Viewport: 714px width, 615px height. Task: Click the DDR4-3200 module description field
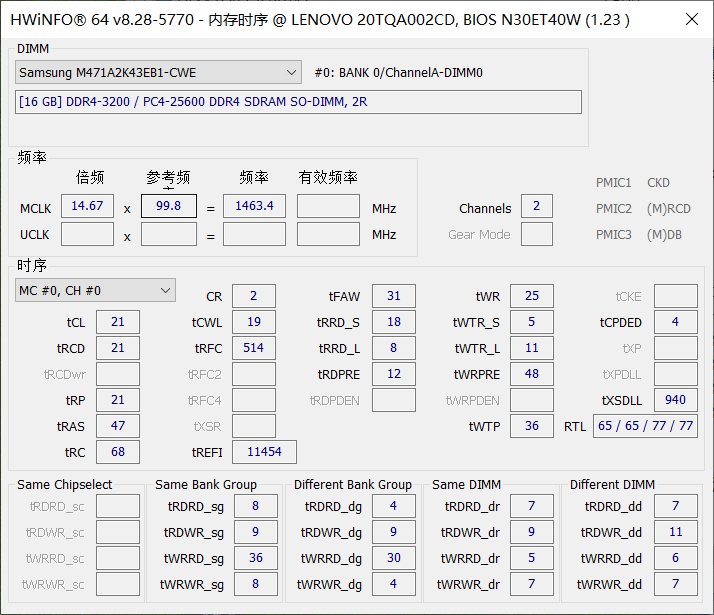point(298,102)
